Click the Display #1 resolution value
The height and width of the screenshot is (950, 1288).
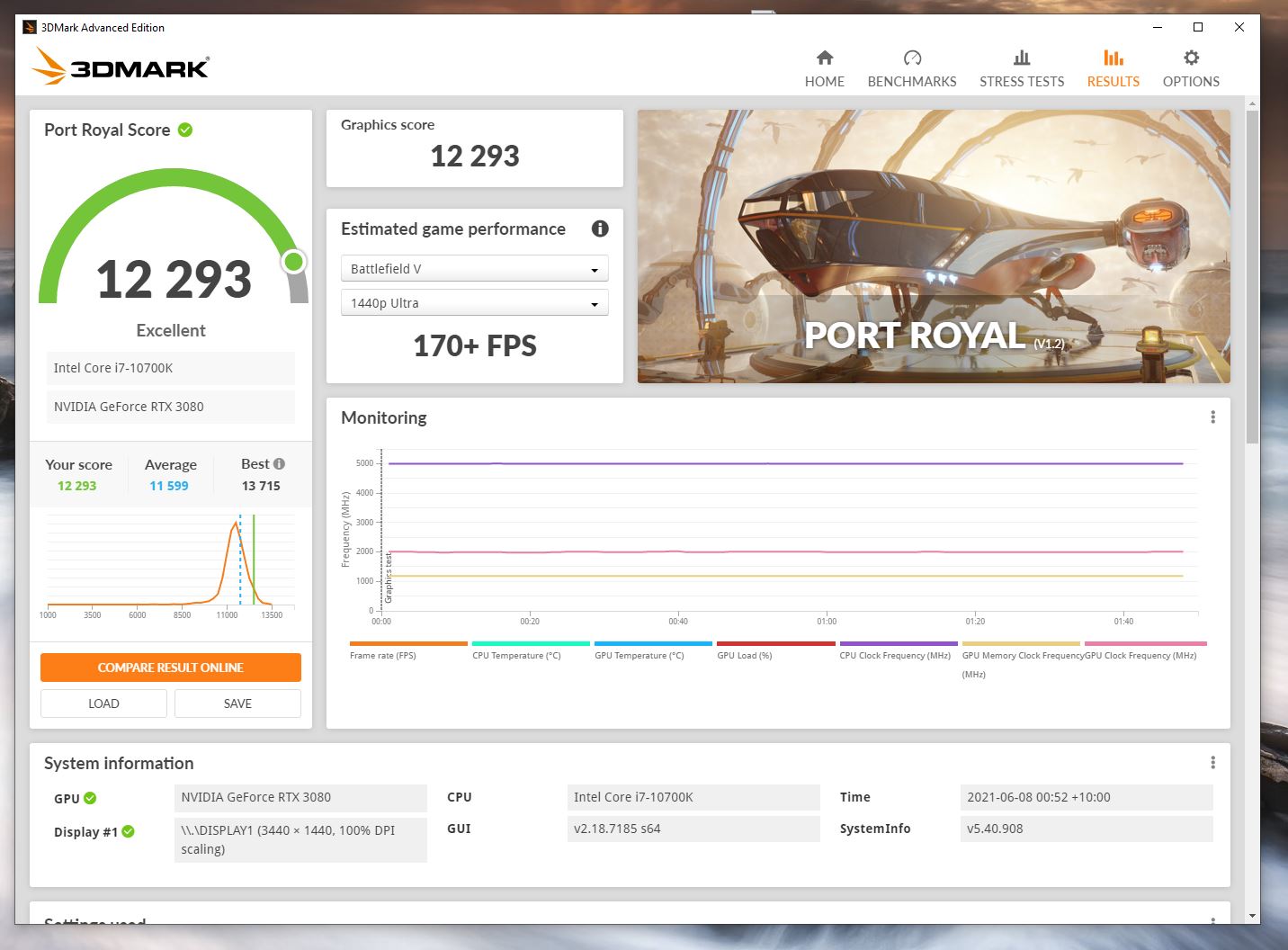300,839
